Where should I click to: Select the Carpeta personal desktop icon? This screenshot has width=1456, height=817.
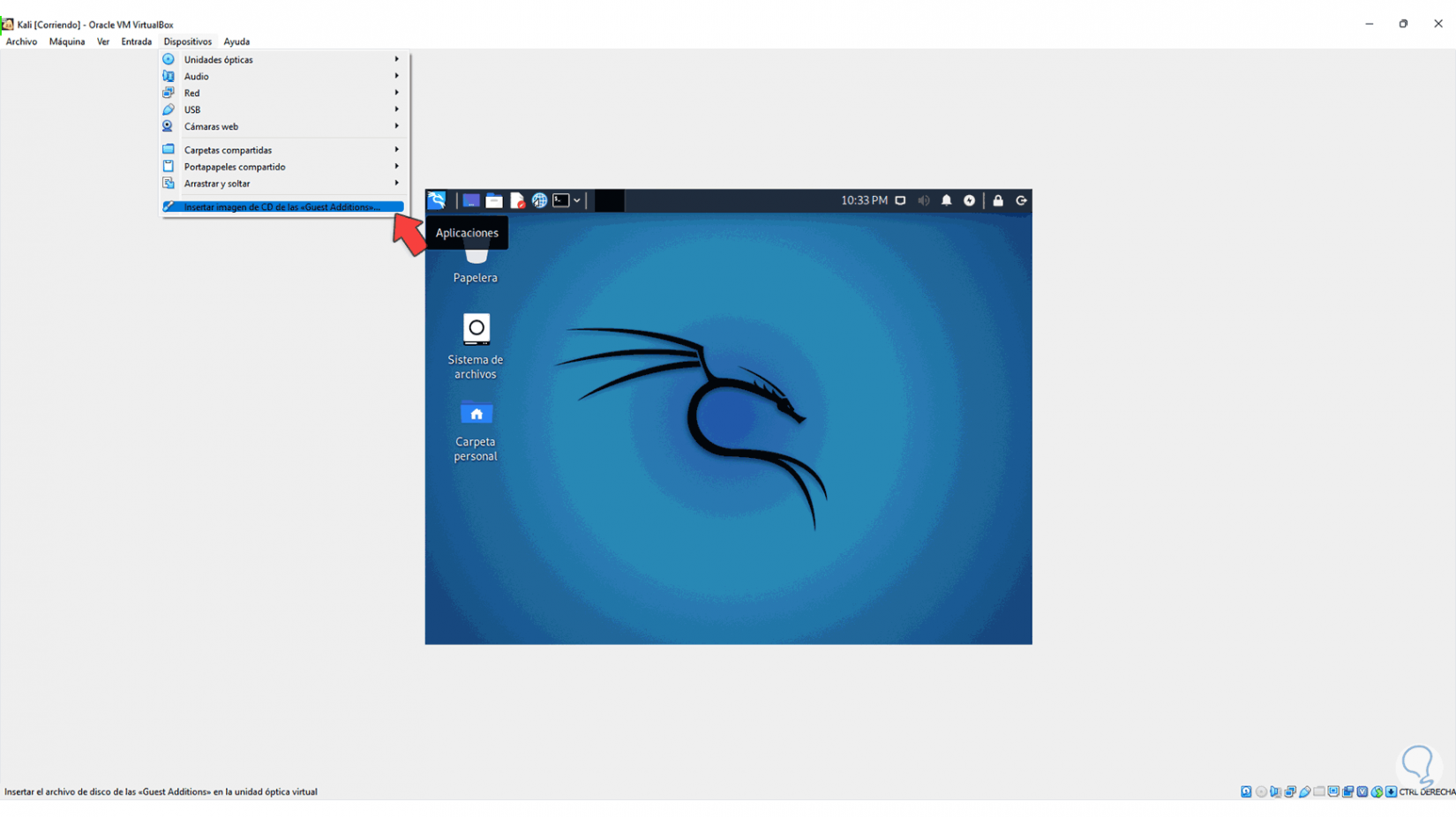(476, 431)
